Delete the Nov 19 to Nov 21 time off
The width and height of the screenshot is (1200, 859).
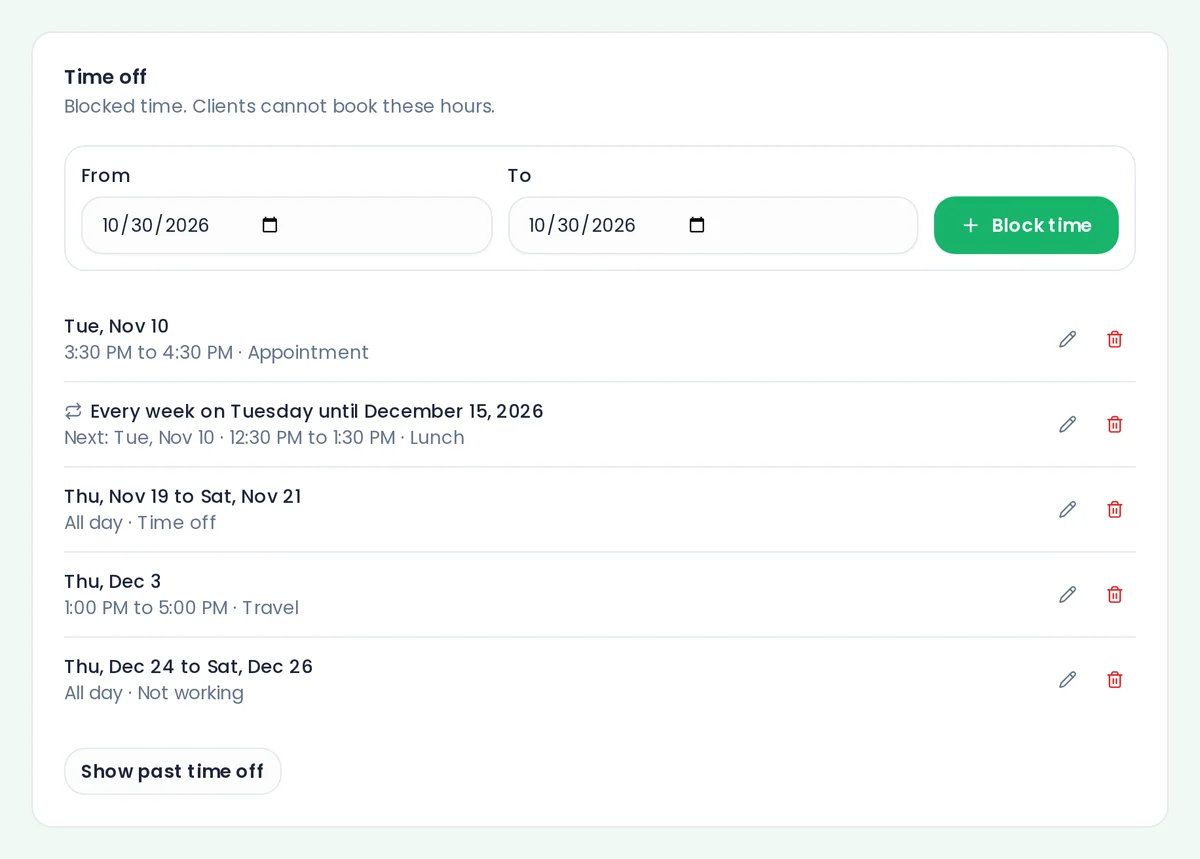pyautogui.click(x=1114, y=509)
